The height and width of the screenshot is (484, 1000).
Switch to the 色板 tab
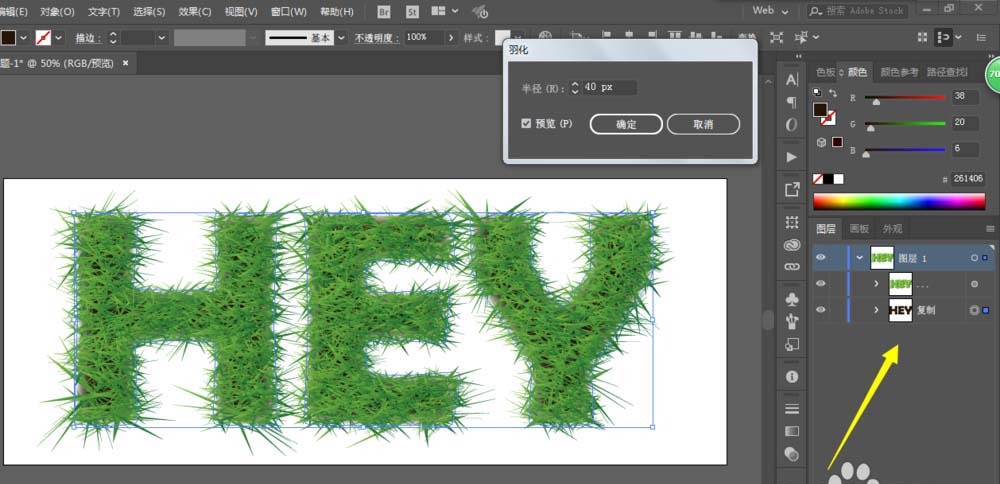(826, 72)
